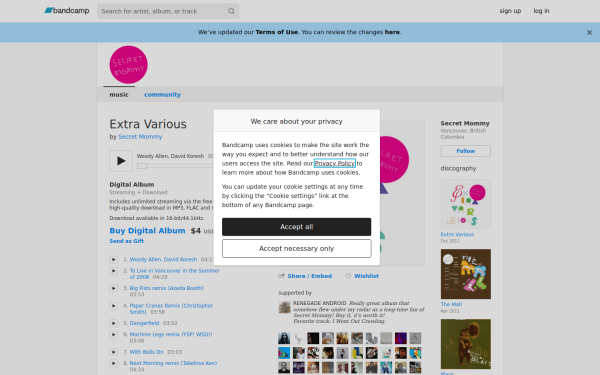Play track 3 Big Fists remix
The width and height of the screenshot is (600, 375).
pyautogui.click(x=113, y=288)
